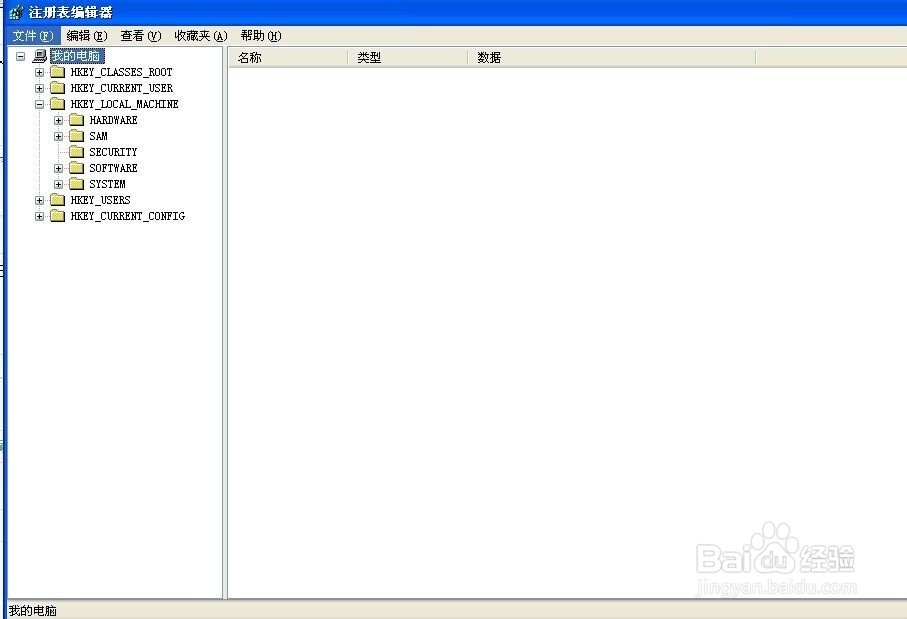Select the HARDWARE key label

point(113,120)
